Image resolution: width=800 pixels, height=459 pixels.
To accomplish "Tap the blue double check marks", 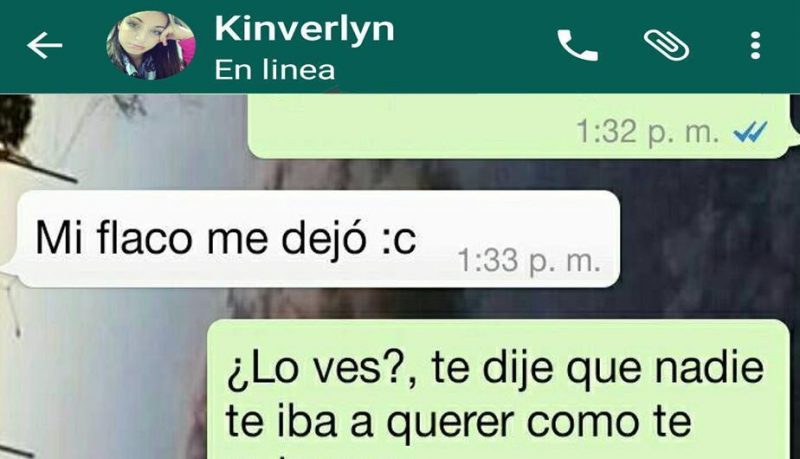I will pyautogui.click(x=750, y=133).
